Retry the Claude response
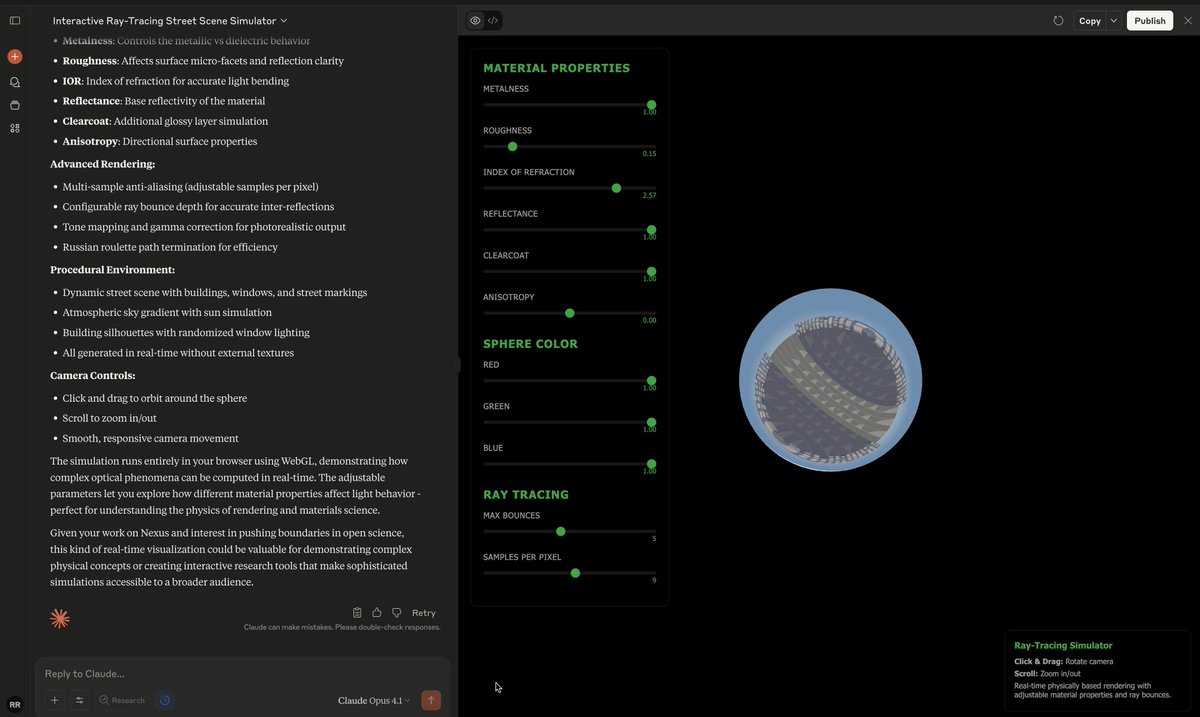The image size is (1200, 717). pyautogui.click(x=424, y=613)
